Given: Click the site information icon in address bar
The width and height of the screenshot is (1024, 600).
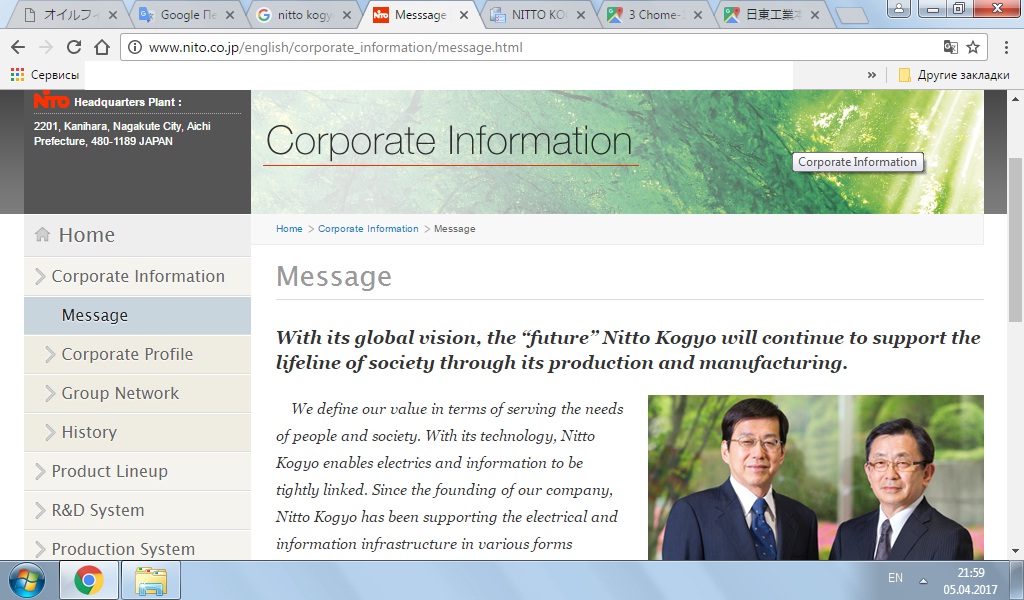Looking at the screenshot, I should pyautogui.click(x=135, y=47).
